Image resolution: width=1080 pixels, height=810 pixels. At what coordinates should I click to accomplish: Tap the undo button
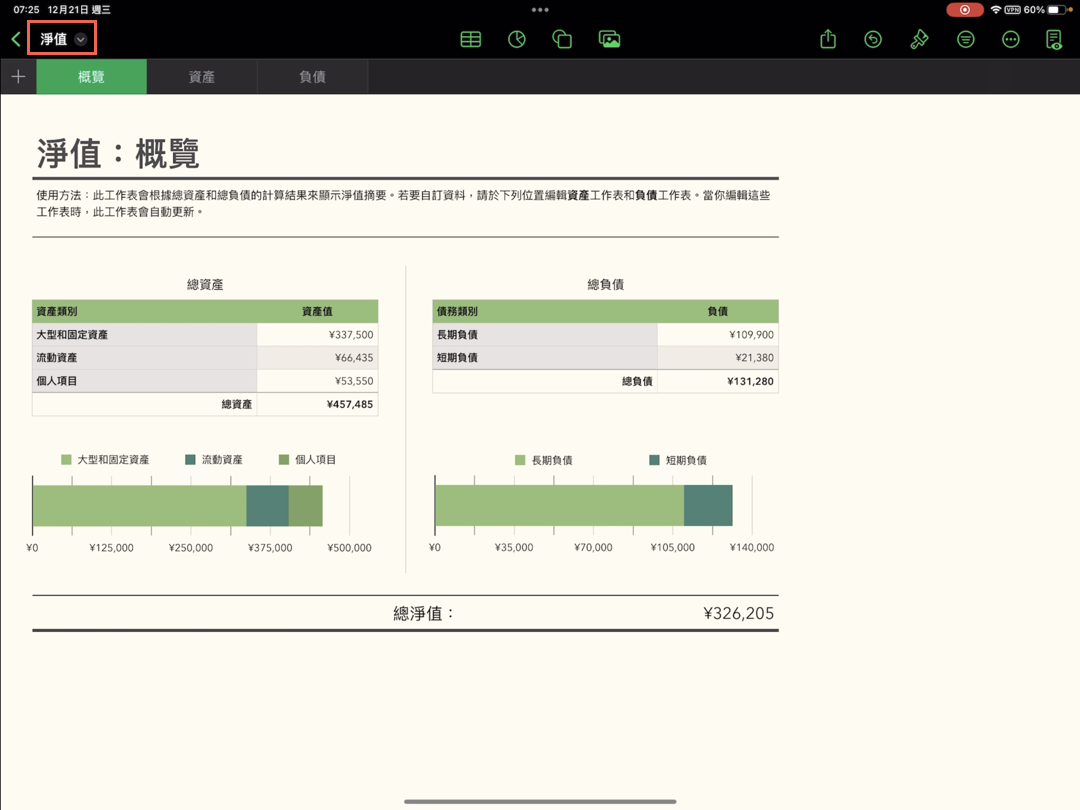click(873, 39)
